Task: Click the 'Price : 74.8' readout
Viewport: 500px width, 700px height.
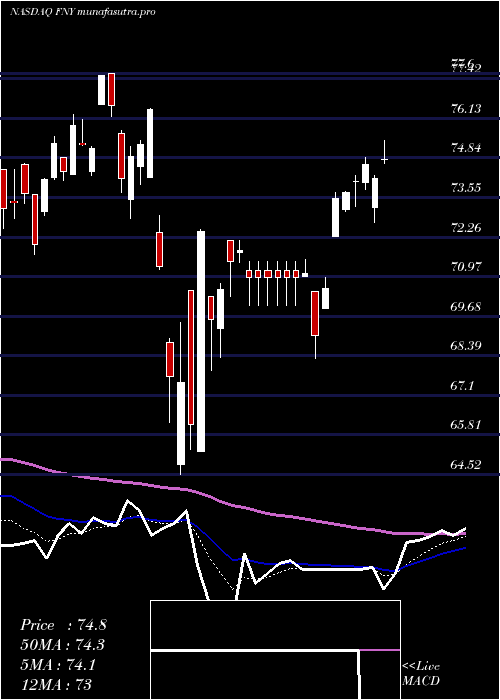Action: (63, 625)
